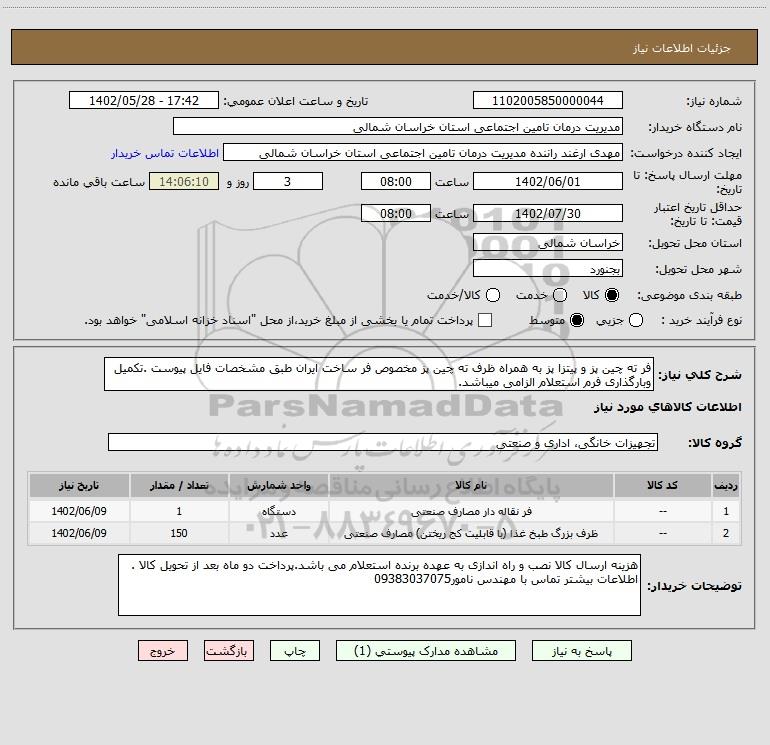Toggle the اسناد خزانه اسلامی payment checkbox

click(485, 320)
